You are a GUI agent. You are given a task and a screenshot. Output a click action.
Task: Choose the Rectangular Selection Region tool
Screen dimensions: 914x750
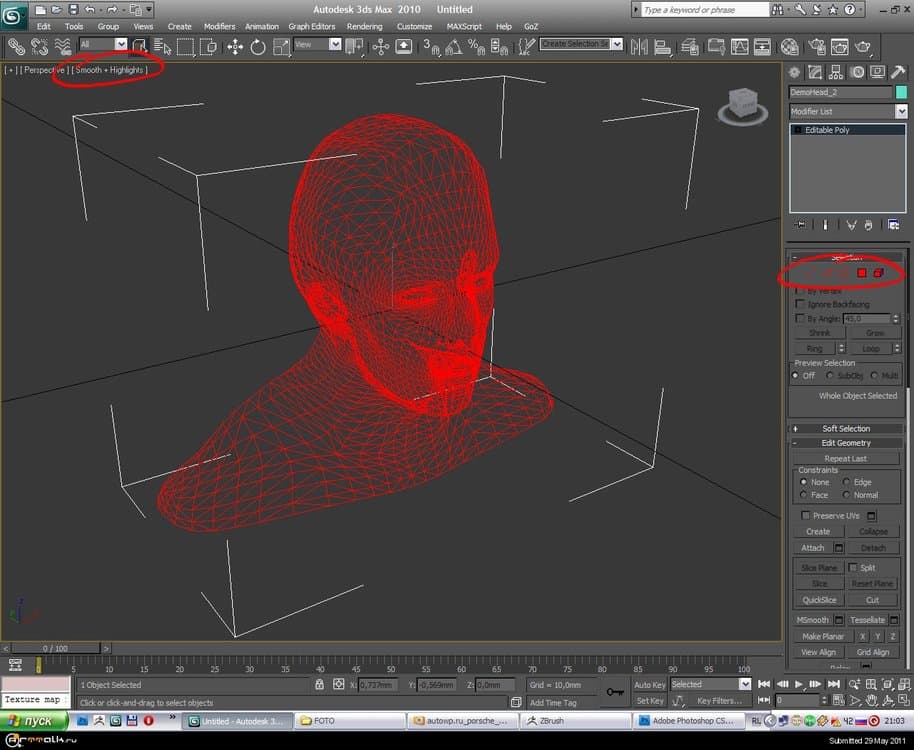[185, 46]
